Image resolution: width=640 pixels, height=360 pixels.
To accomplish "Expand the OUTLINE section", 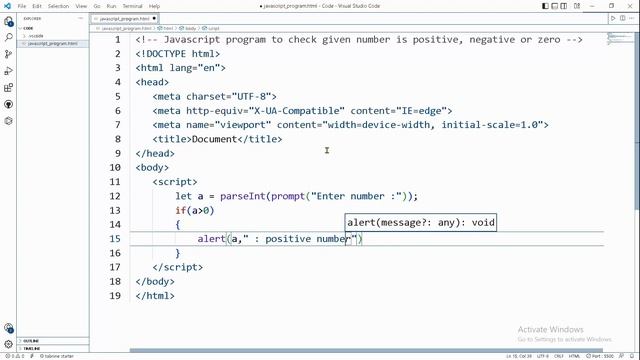I will pos(53,341).
